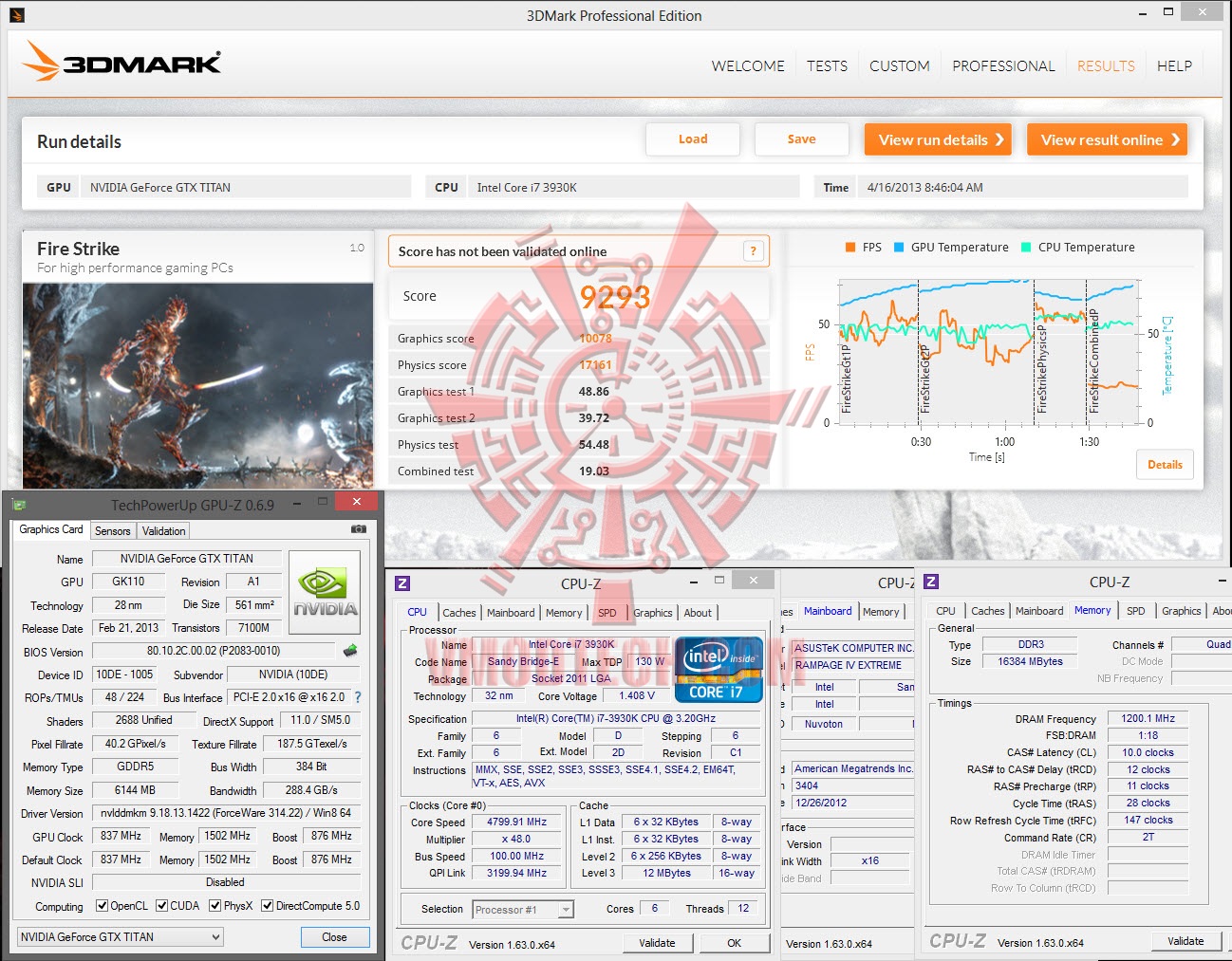Toggle the OpenCL checkbox in GPU-Z
Image resolution: width=1232 pixels, height=961 pixels.
pyautogui.click(x=103, y=906)
